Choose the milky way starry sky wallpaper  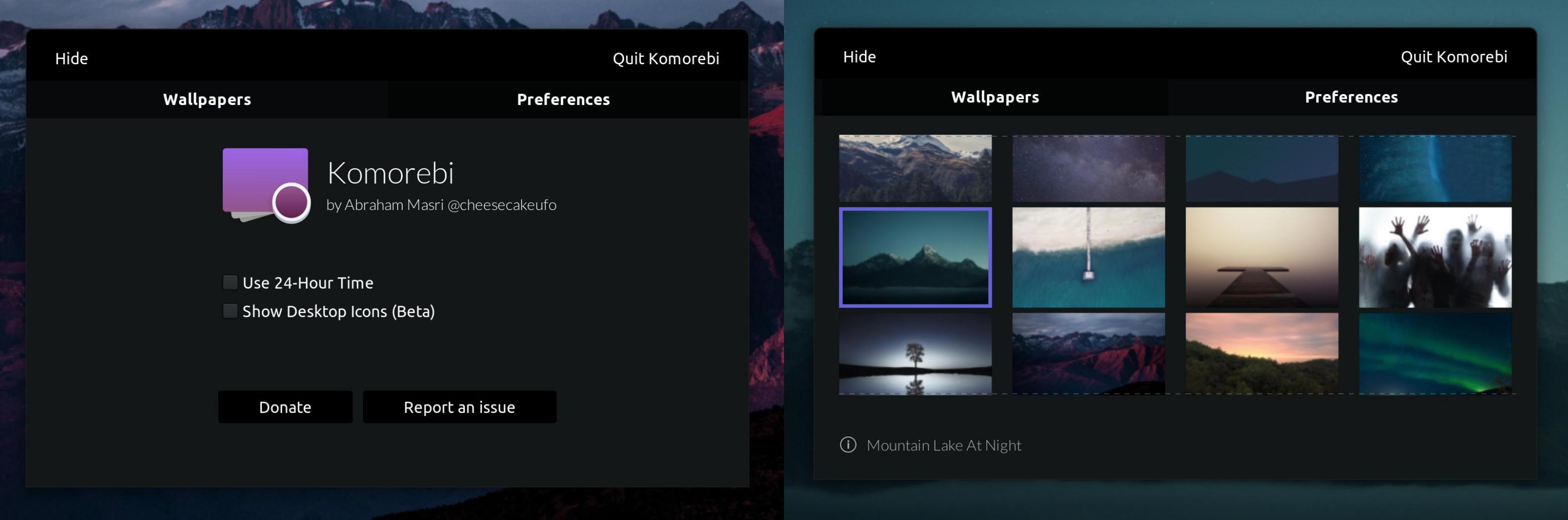tap(1088, 168)
